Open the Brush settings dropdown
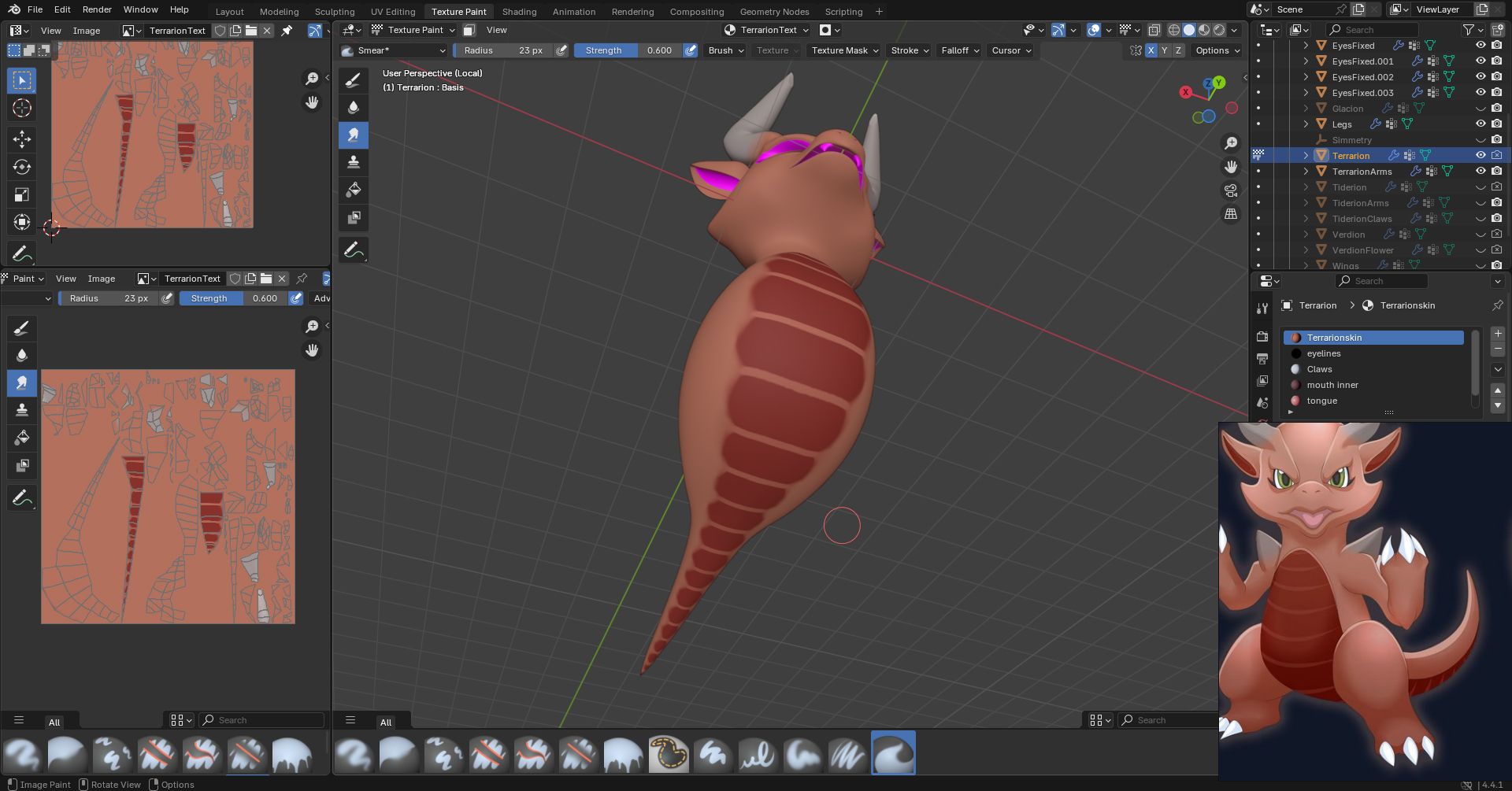The width and height of the screenshot is (1512, 791). [725, 50]
